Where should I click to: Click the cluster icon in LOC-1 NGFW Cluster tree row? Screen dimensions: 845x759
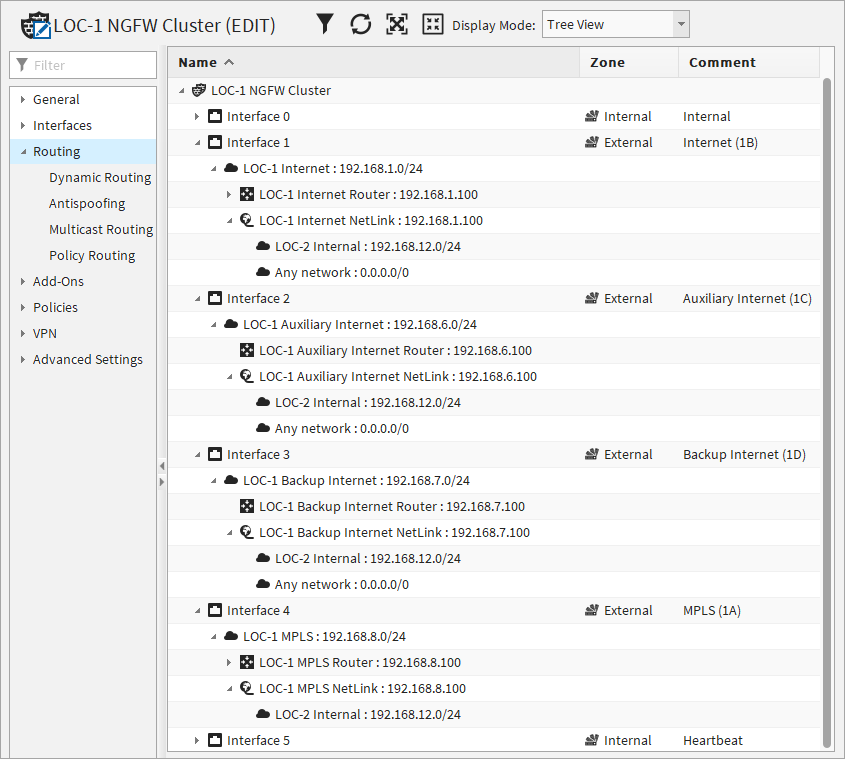[199, 90]
